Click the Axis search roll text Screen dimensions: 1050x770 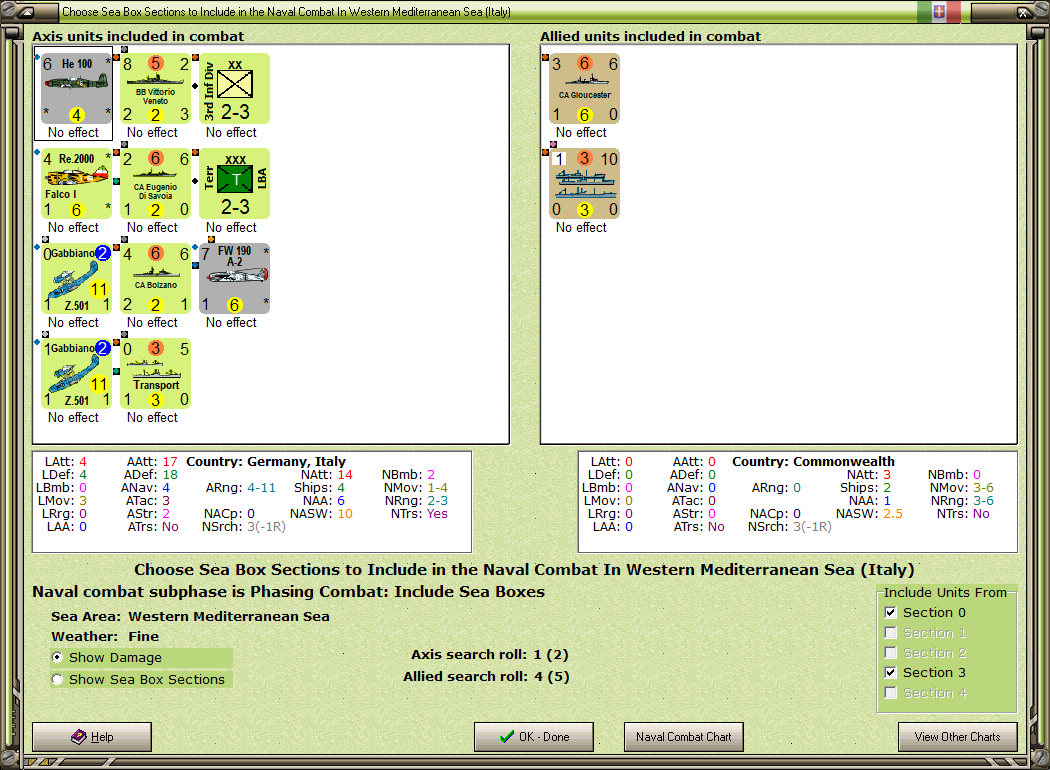click(x=490, y=655)
